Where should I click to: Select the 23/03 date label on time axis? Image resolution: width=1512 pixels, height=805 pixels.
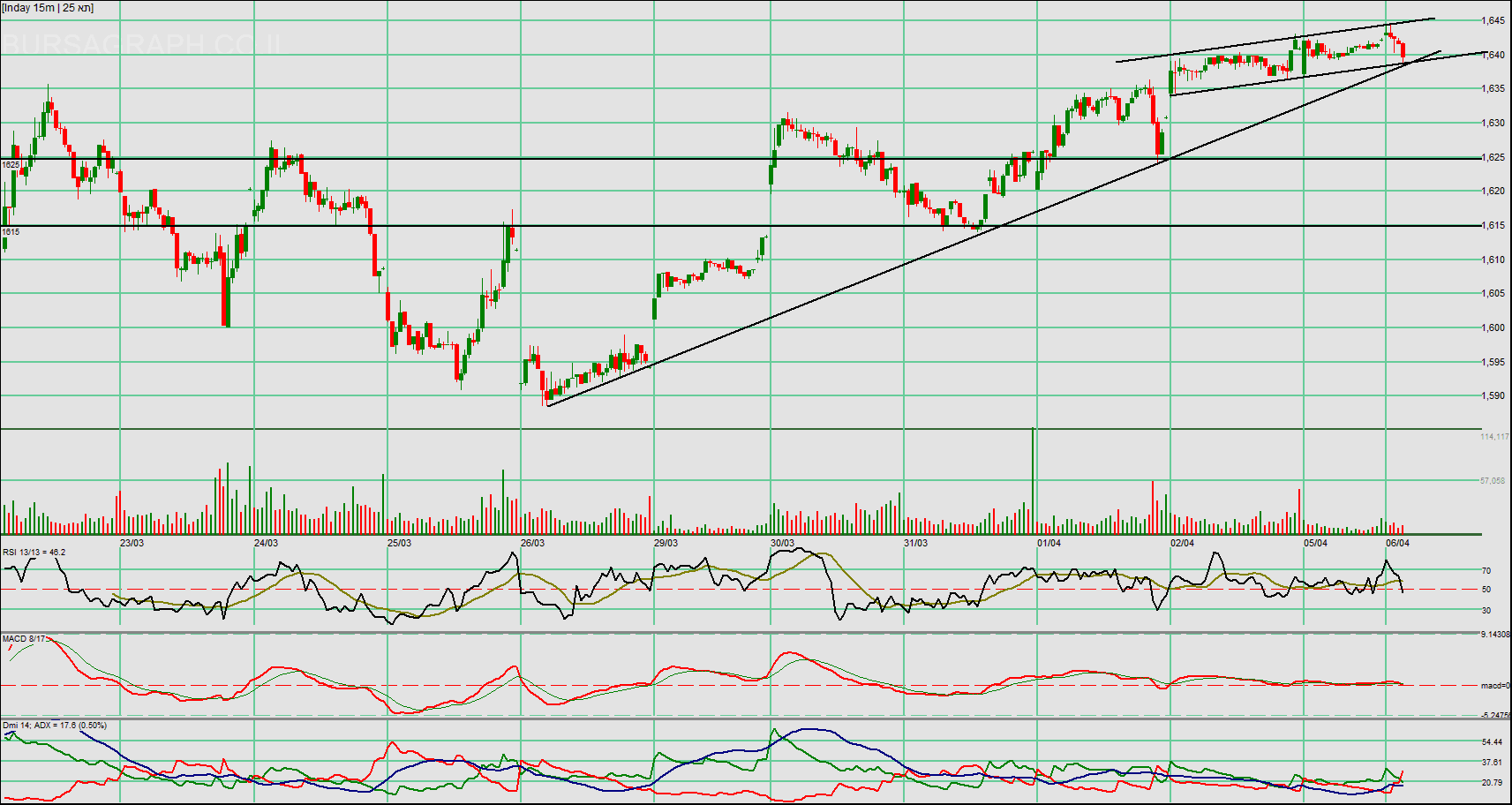point(132,543)
